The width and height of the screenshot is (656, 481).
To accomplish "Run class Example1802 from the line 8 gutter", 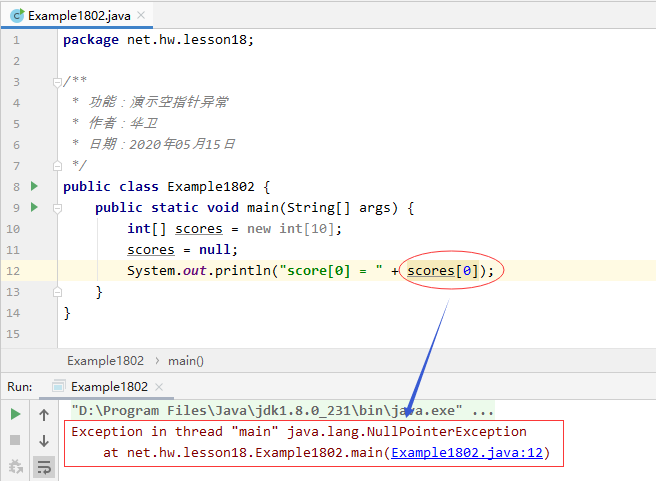I will pos(34,186).
